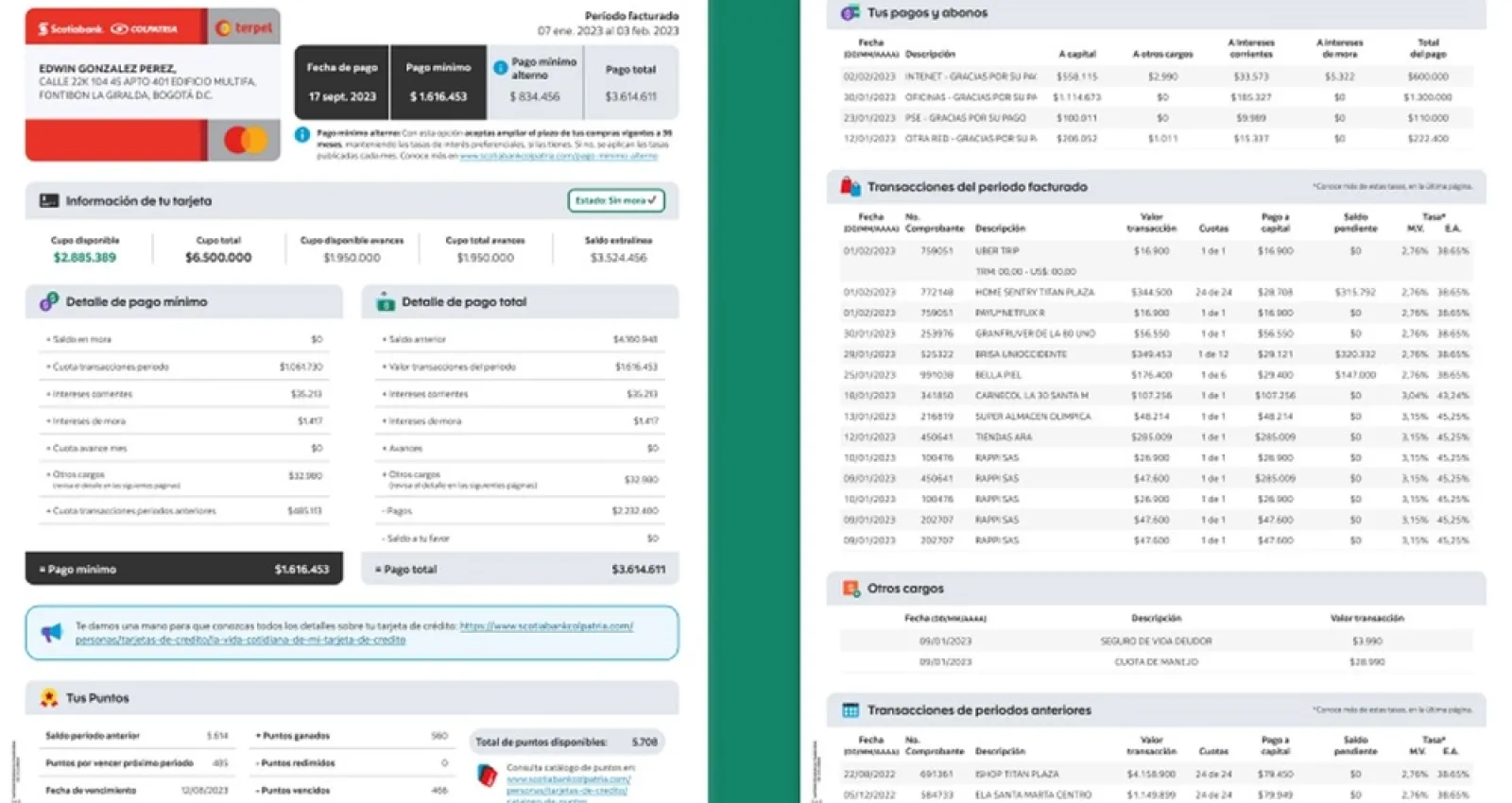Click the Fecha de pago 17 sept. 2023 box
The image size is (1512, 803).
pyautogui.click(x=342, y=82)
